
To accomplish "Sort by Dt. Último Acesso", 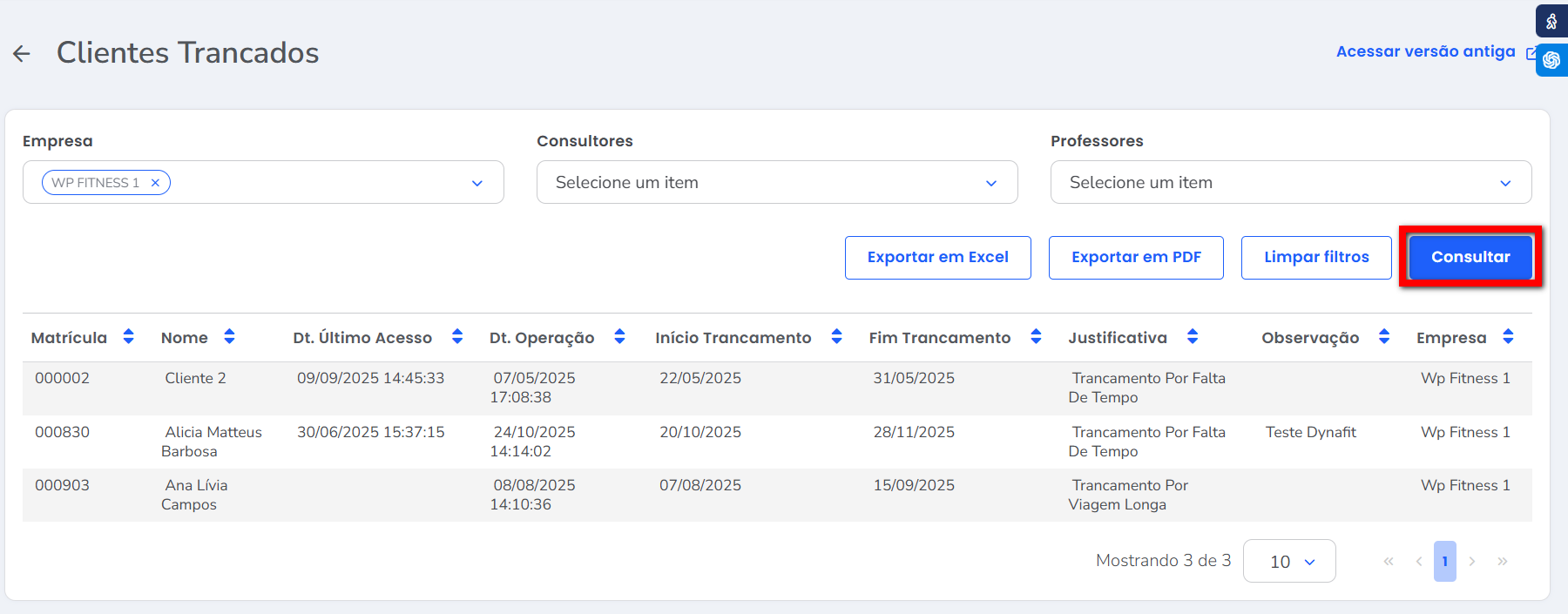I will click(457, 337).
